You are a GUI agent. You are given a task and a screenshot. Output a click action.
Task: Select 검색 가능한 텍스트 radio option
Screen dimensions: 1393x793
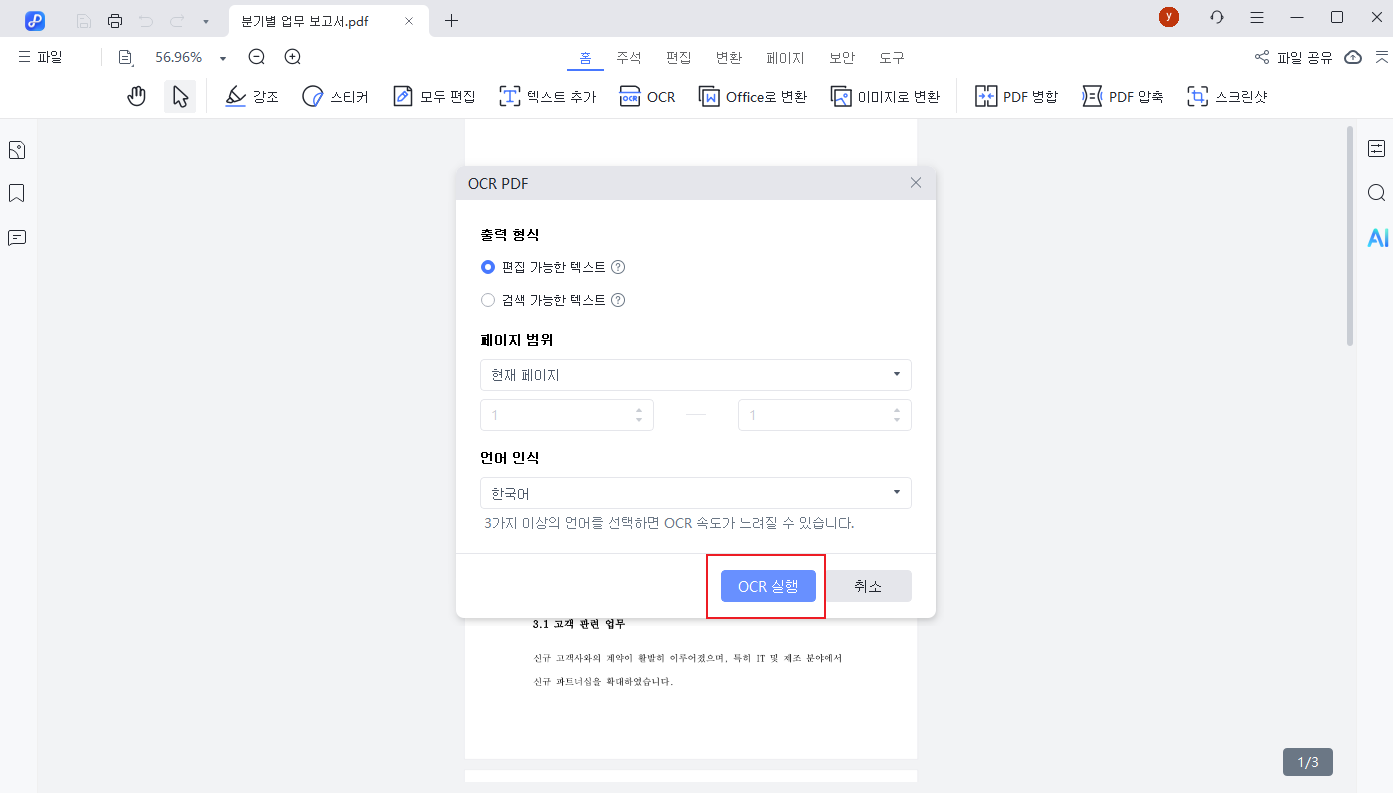click(x=488, y=300)
